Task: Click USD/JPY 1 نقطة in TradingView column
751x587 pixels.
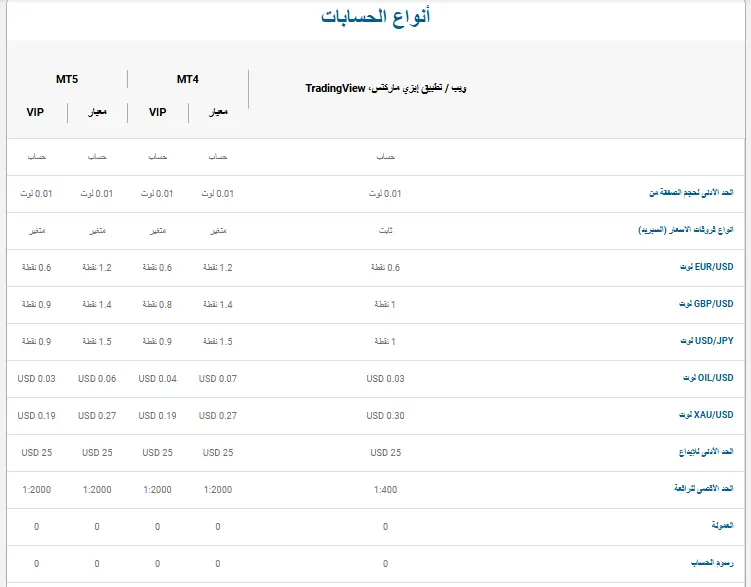Action: click(386, 341)
